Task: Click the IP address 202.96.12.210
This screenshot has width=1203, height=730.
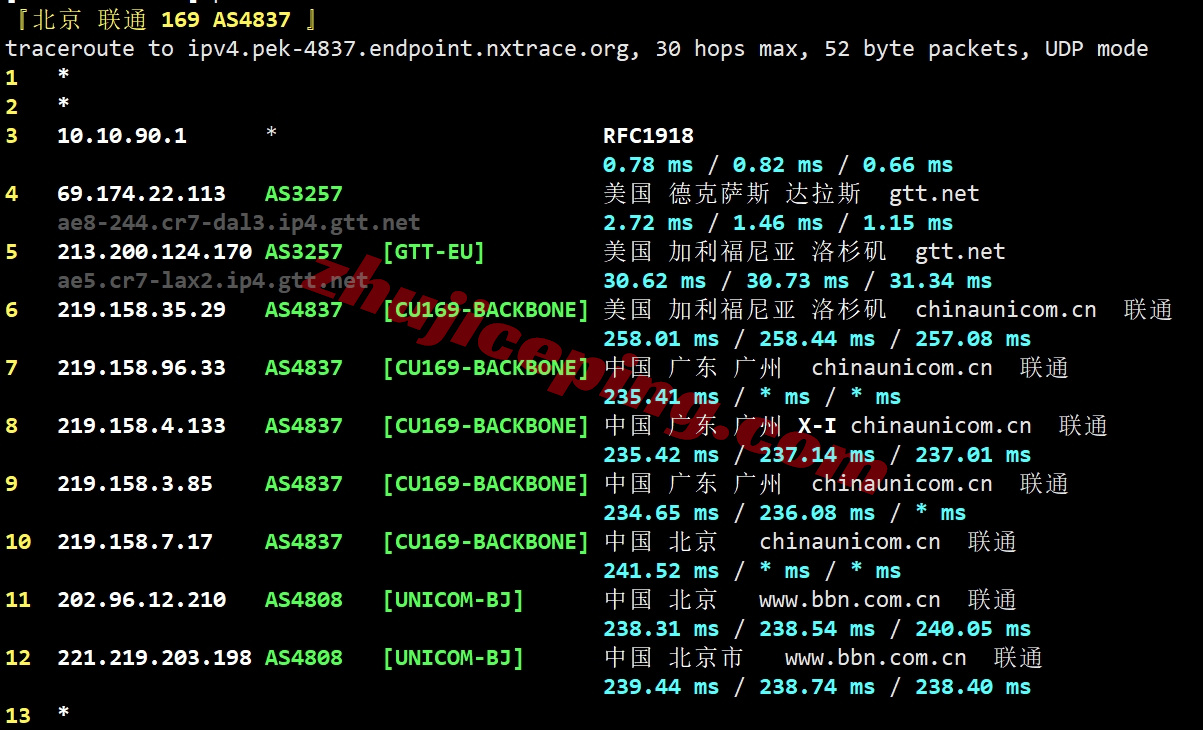Action: point(141,600)
